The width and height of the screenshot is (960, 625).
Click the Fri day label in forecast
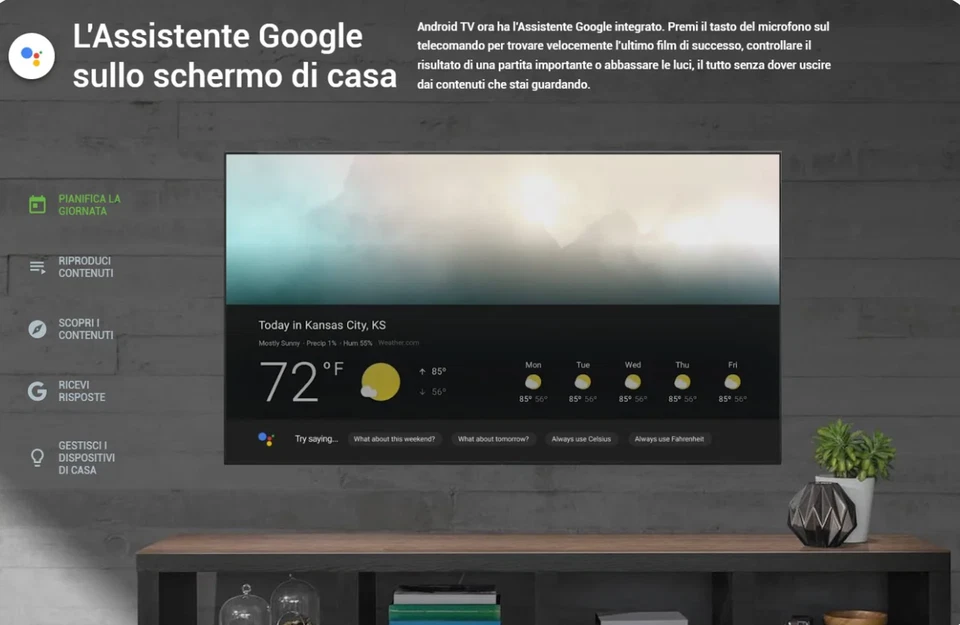coord(733,365)
